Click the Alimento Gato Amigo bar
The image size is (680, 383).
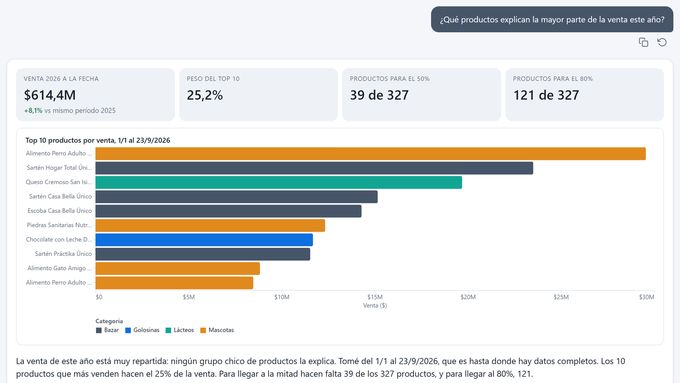(x=178, y=268)
